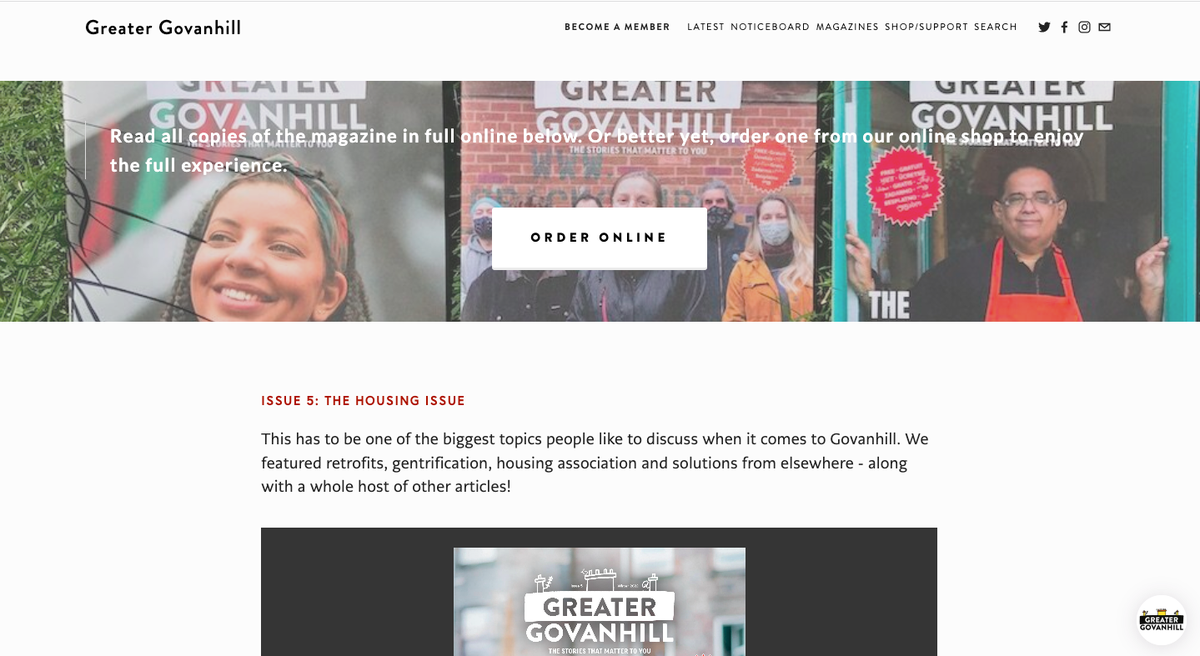1200x656 pixels.
Task: Click the Order Online button
Action: coord(599,238)
